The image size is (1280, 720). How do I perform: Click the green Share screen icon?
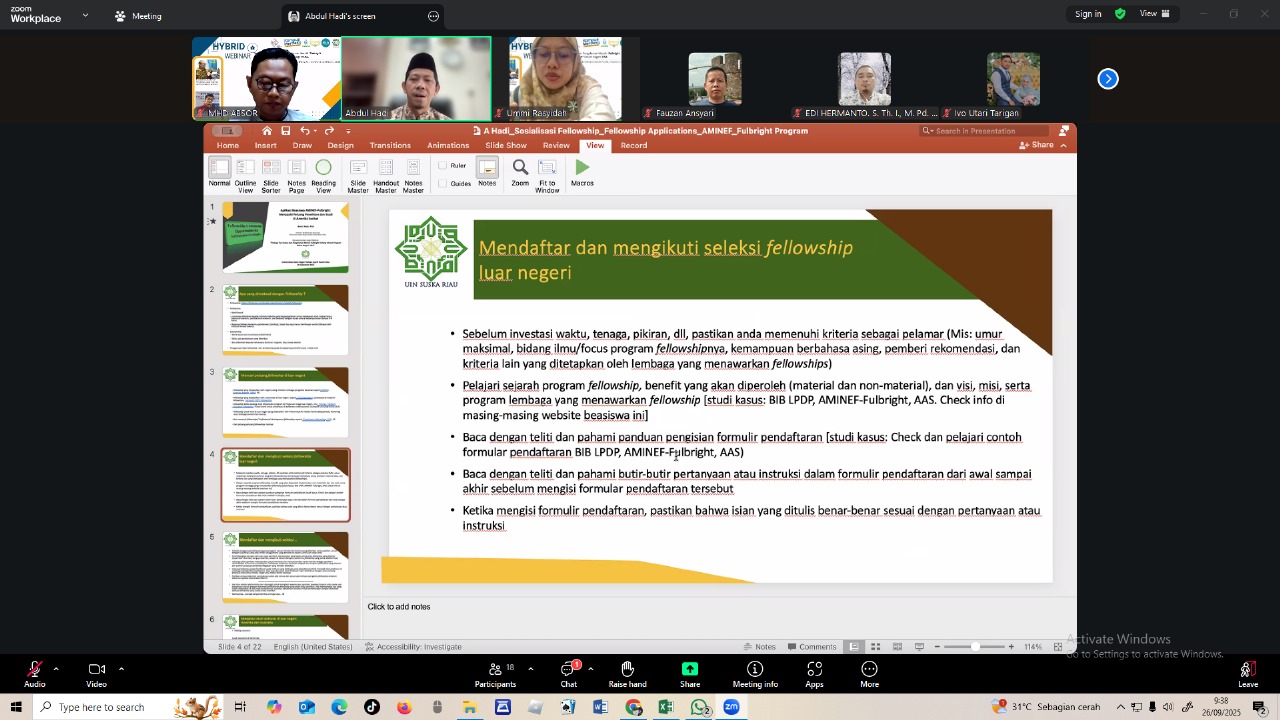click(x=690, y=670)
